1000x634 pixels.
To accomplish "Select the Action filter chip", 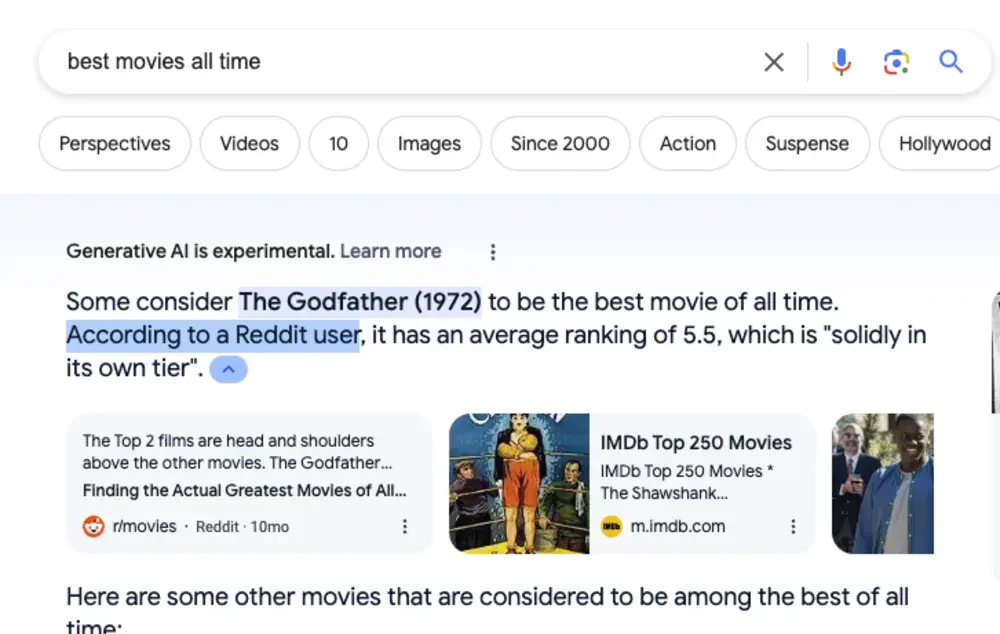I will pyautogui.click(x=688, y=144).
